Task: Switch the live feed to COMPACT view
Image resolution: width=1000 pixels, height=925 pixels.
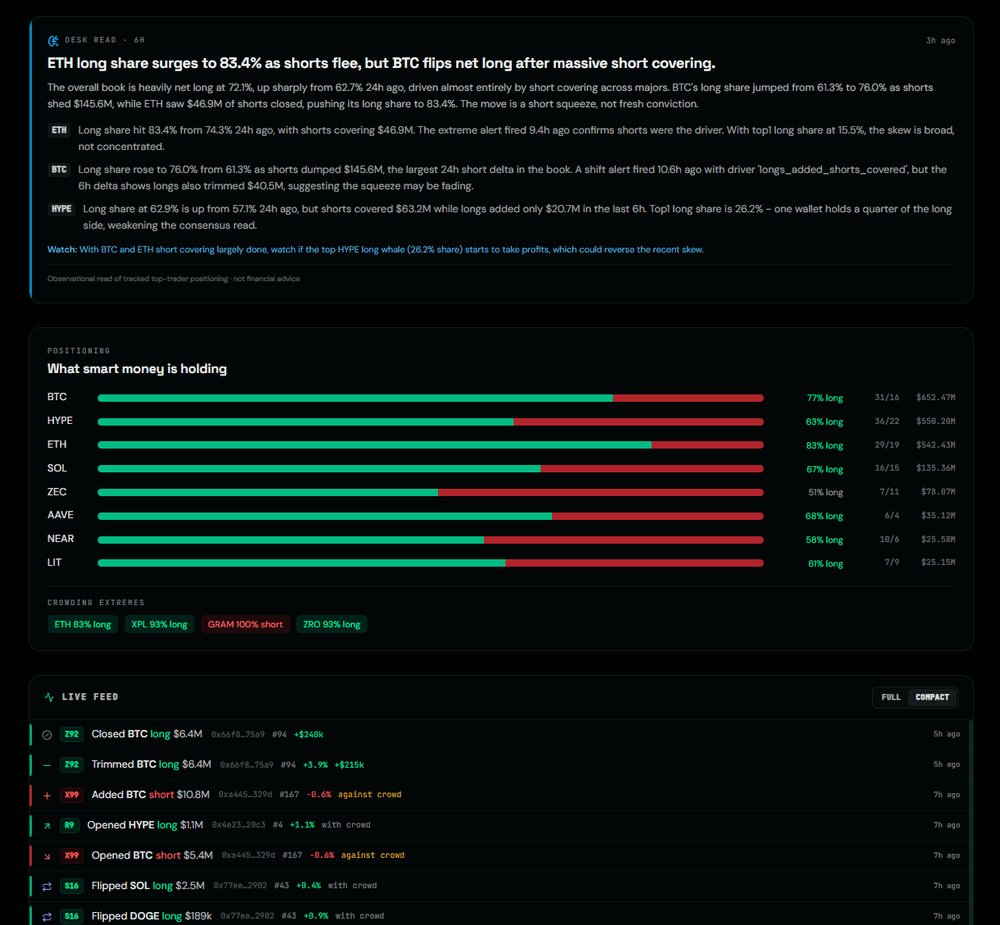Action: tap(932, 697)
